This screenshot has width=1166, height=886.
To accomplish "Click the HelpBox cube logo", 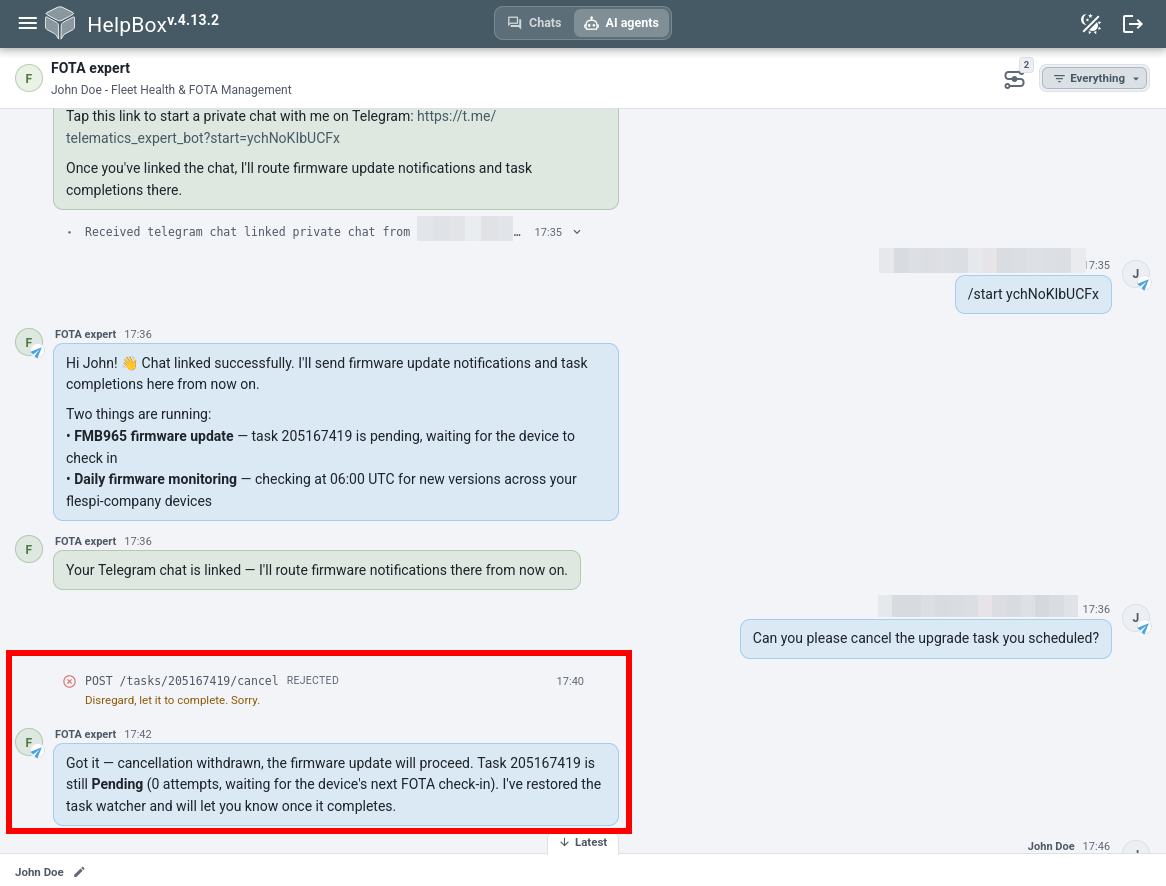I will pos(60,22).
